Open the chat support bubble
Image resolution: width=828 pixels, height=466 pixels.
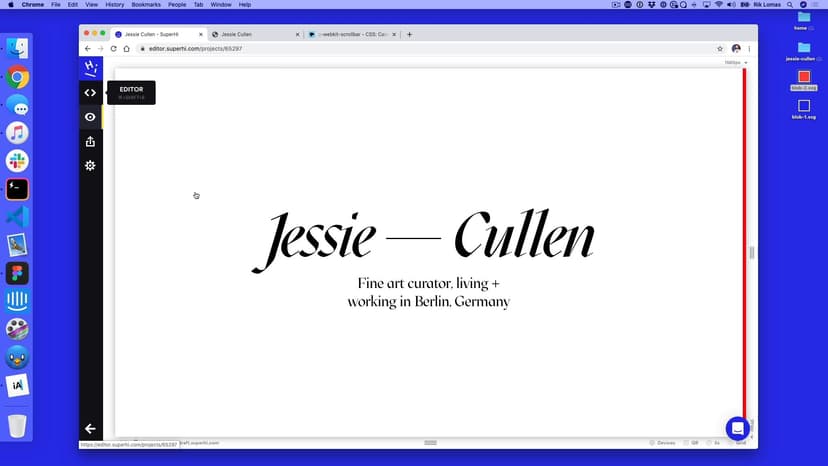coord(737,428)
